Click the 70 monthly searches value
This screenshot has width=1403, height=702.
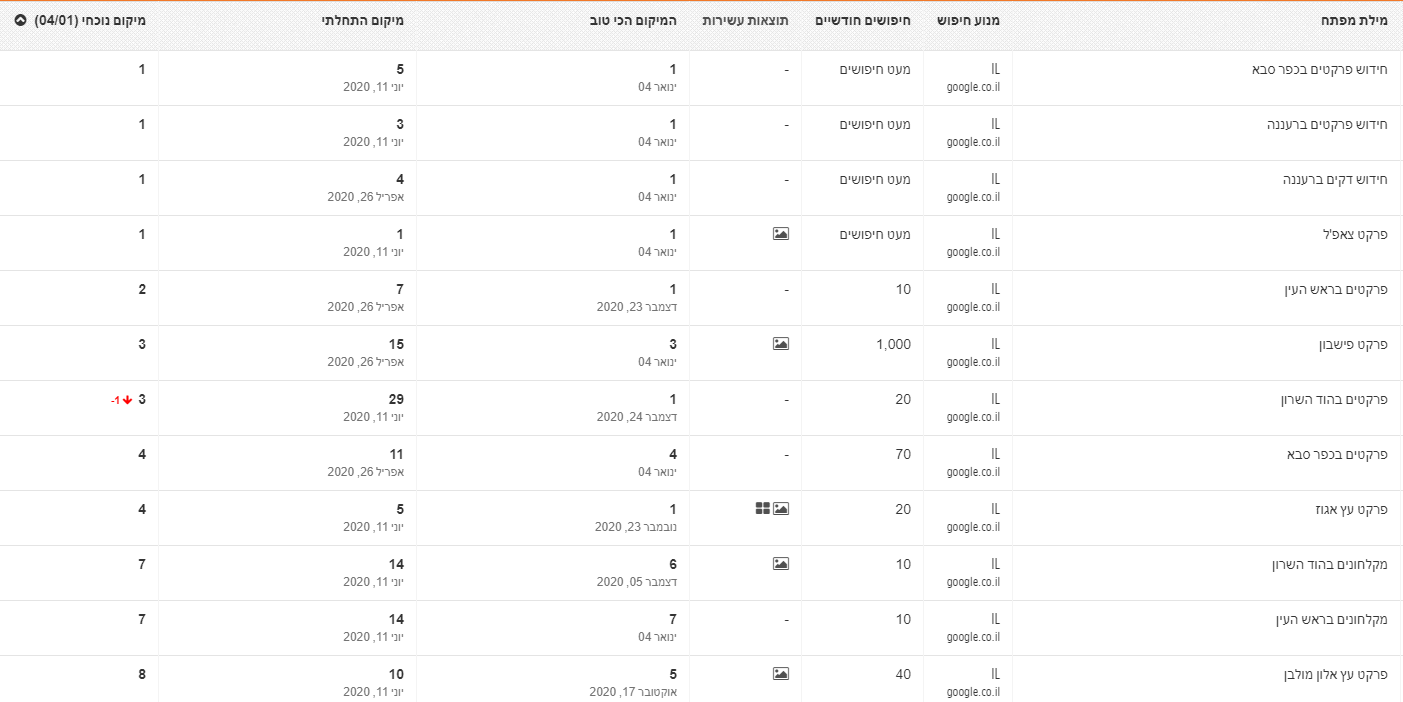click(903, 455)
